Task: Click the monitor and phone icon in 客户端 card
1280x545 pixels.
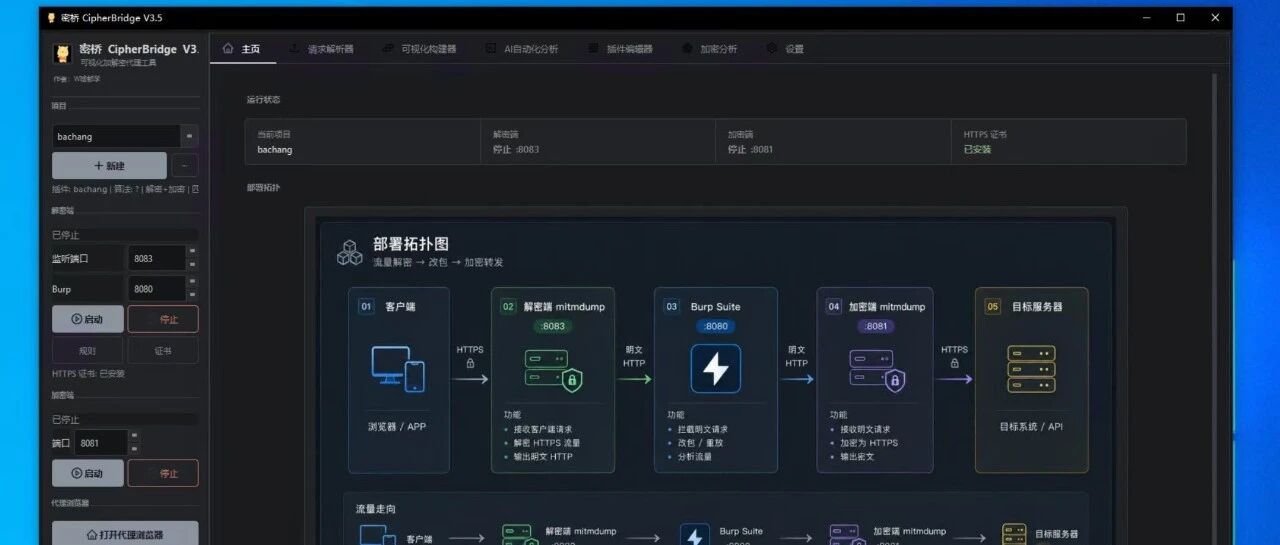Action: 398,369
